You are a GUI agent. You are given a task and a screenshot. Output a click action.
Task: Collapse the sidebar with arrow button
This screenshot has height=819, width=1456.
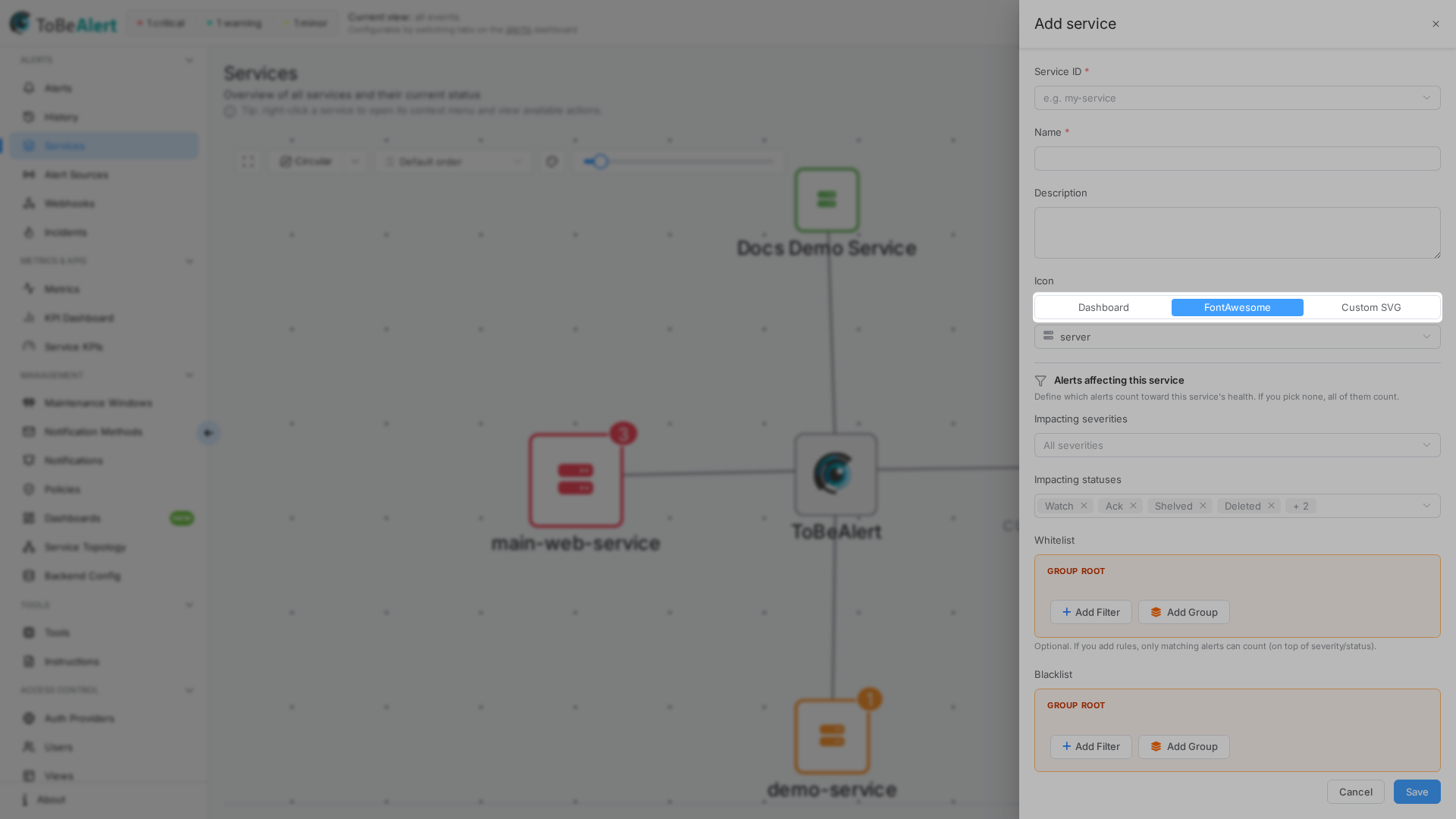point(209,433)
